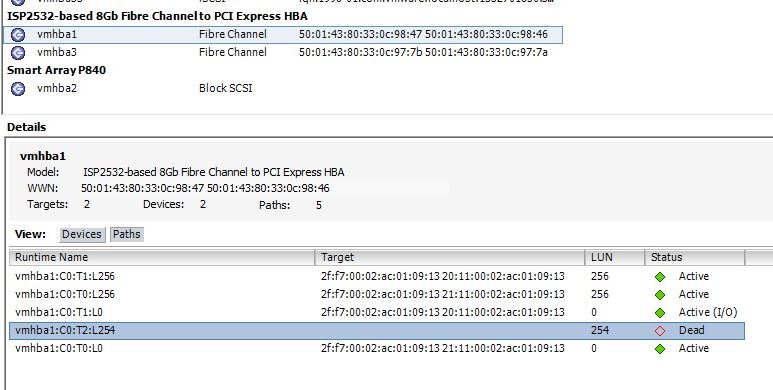Click the green Active status diamond for vmhba1:C0:T0:L256

click(x=660, y=295)
